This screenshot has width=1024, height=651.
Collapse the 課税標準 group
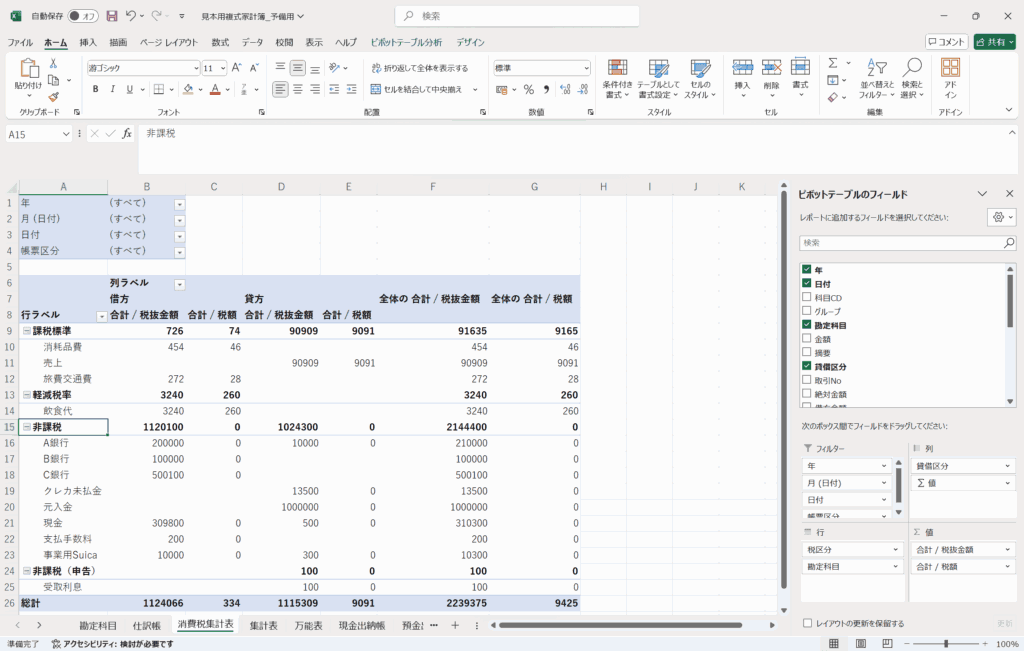tap(27, 331)
